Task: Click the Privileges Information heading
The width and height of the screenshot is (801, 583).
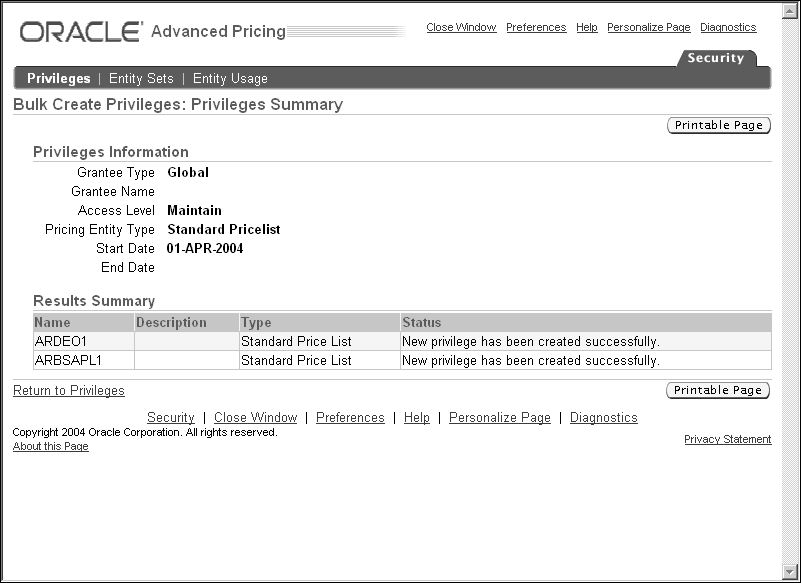Action: click(x=111, y=152)
